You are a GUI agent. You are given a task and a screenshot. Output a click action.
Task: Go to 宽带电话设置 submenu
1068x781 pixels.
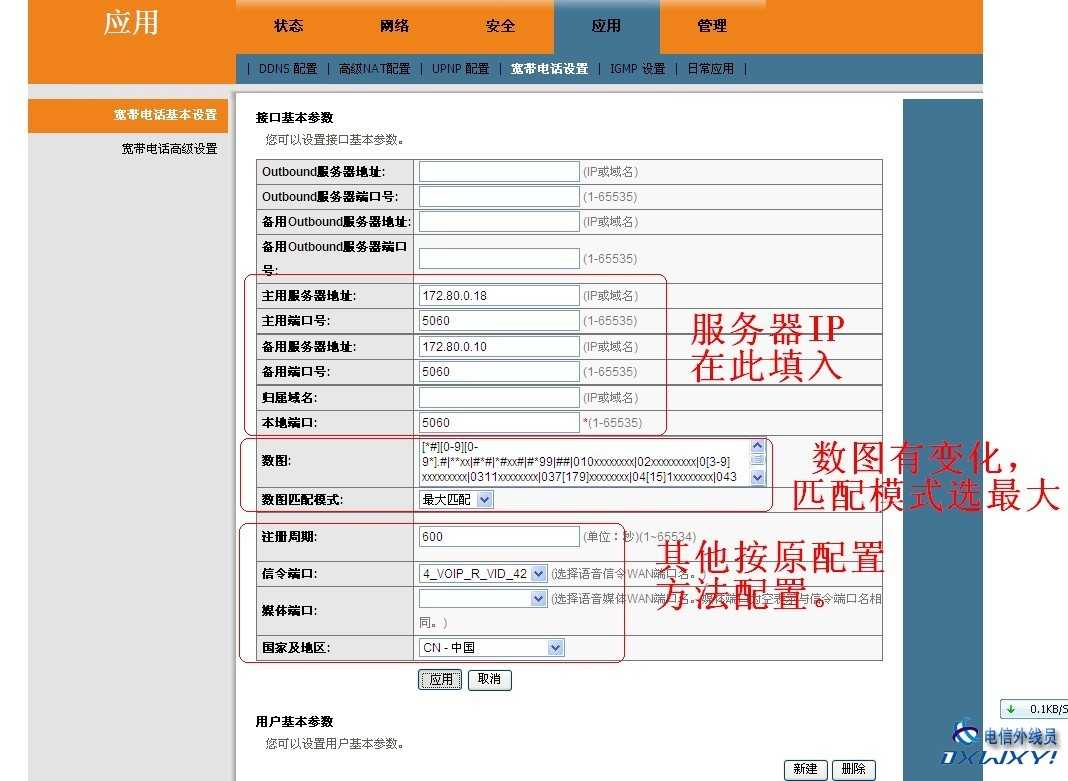coord(549,69)
